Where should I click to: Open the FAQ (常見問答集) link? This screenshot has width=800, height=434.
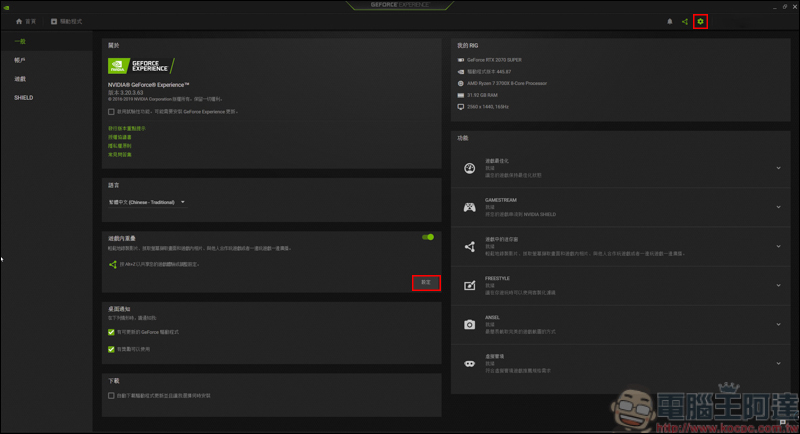point(120,155)
